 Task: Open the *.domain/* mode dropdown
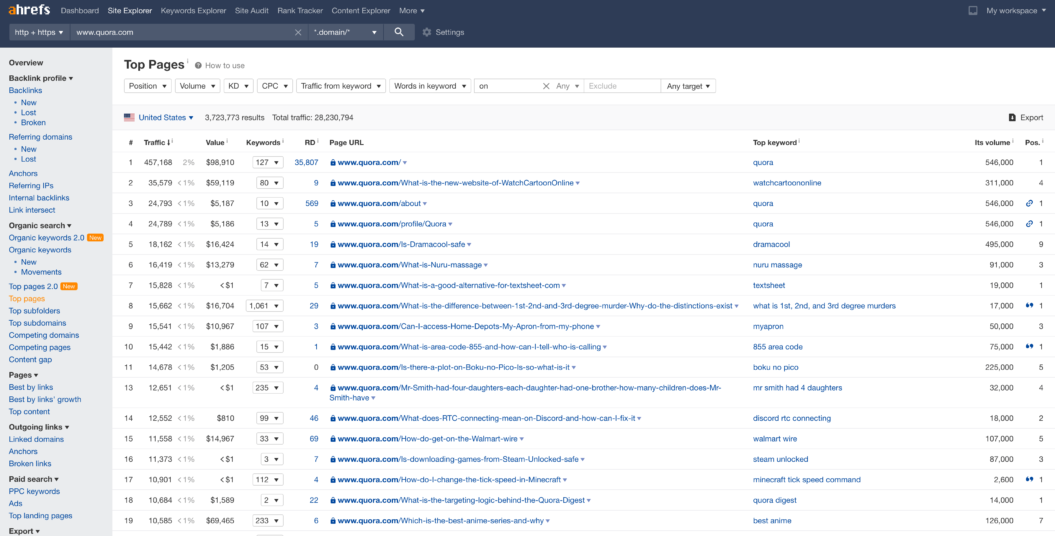[x=345, y=32]
